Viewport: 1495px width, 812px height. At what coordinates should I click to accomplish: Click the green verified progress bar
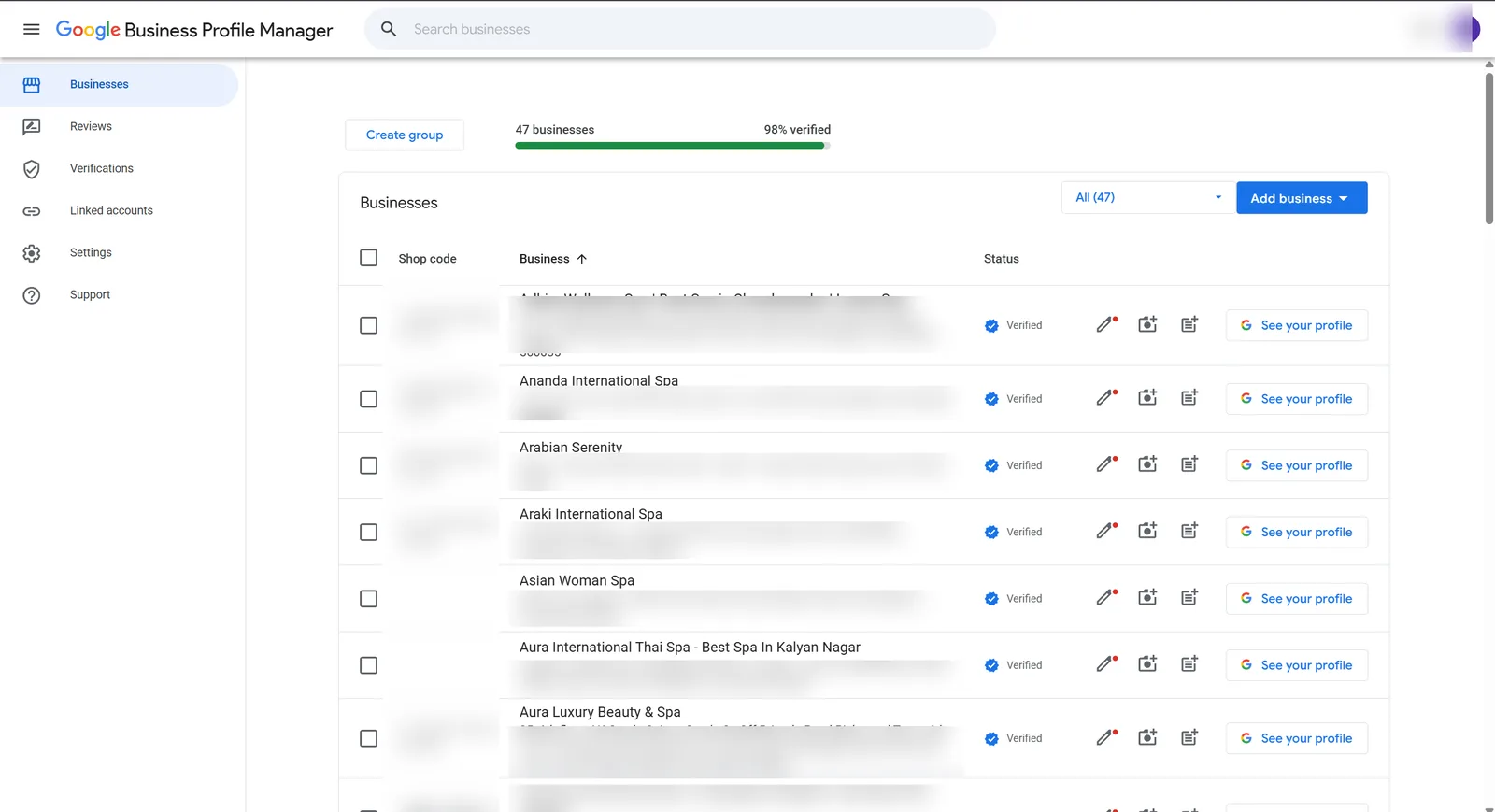point(673,146)
